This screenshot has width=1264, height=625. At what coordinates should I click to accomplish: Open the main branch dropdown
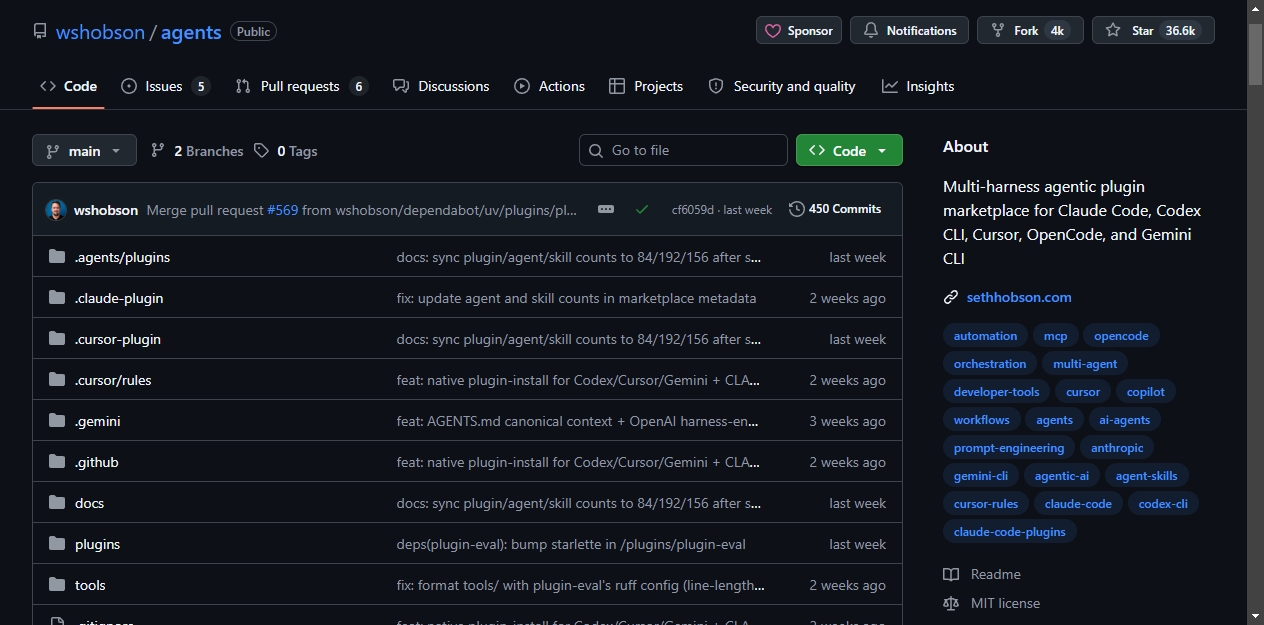[x=84, y=150]
